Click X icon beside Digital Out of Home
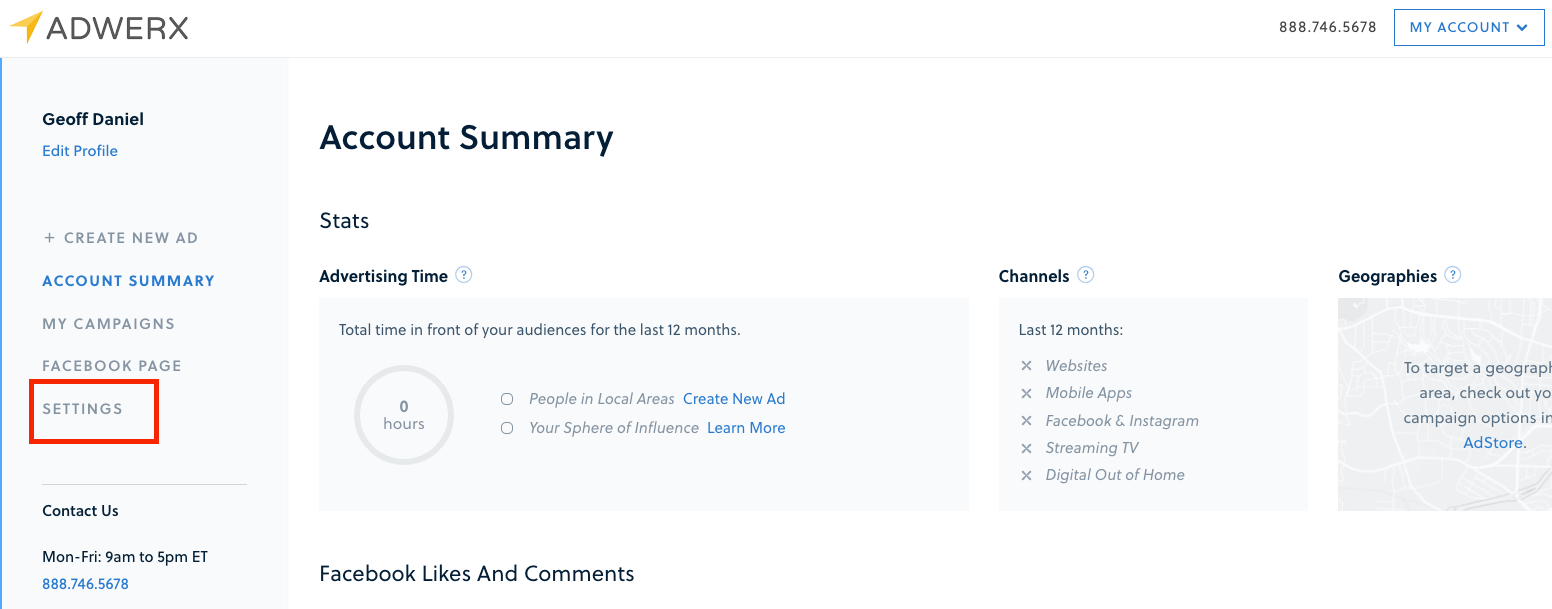 point(1026,476)
